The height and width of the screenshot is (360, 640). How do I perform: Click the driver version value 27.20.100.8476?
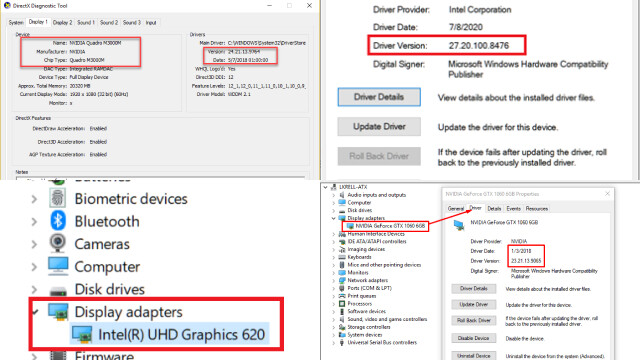pyautogui.click(x=479, y=46)
